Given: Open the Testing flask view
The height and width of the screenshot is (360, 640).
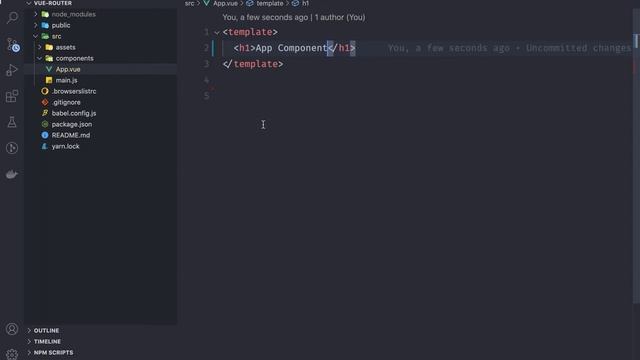Looking at the screenshot, I should click(x=12, y=122).
